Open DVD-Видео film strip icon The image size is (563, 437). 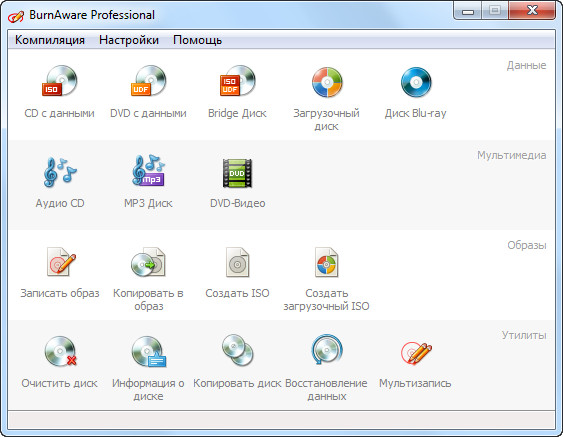tap(237, 173)
